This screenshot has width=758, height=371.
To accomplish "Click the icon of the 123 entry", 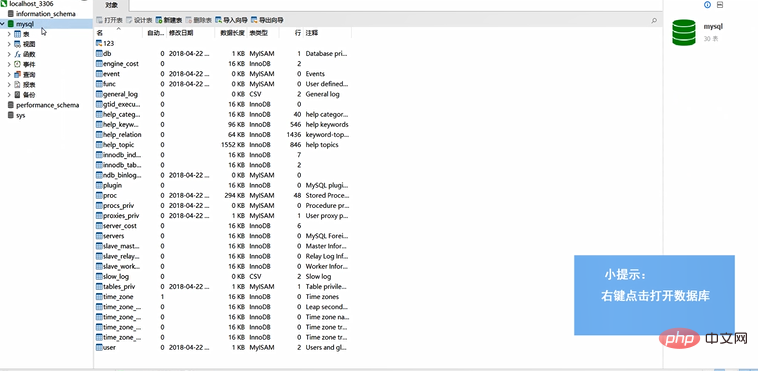I will 100,44.
